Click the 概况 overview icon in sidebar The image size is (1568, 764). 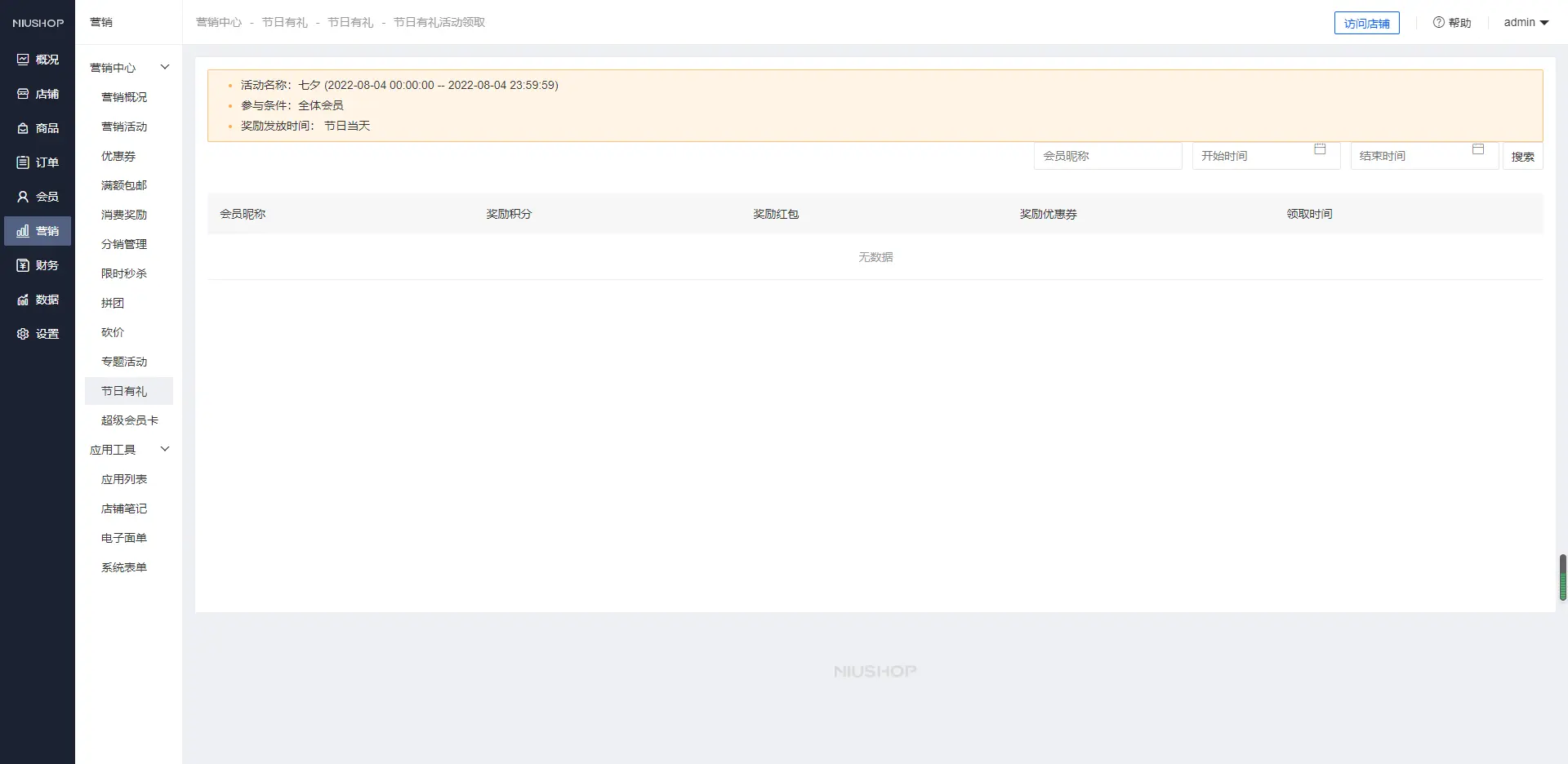coord(23,60)
